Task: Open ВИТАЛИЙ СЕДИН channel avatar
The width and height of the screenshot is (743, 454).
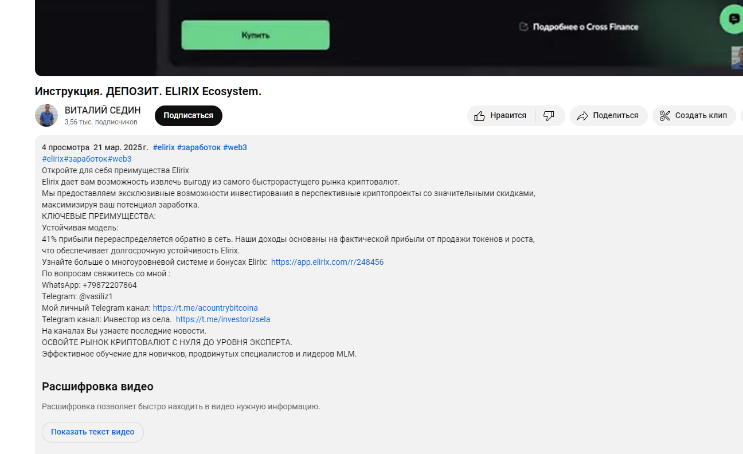Action: 46,115
